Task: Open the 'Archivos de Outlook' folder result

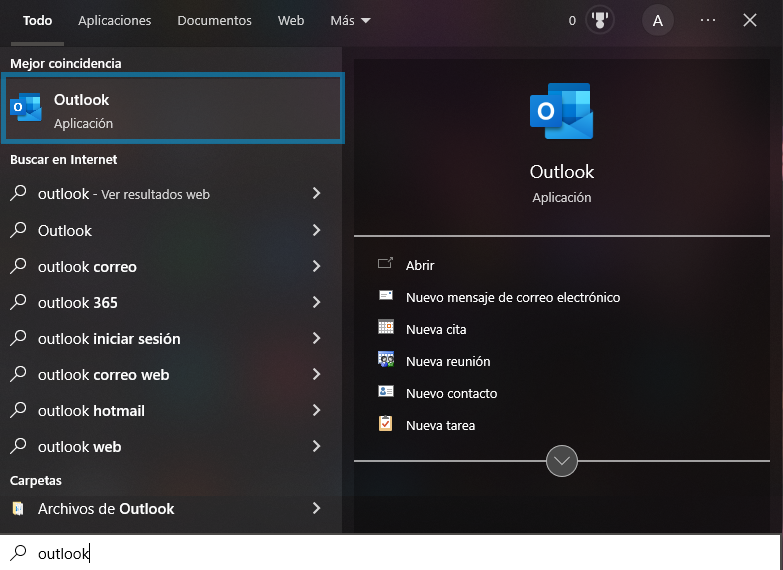Action: tap(106, 508)
